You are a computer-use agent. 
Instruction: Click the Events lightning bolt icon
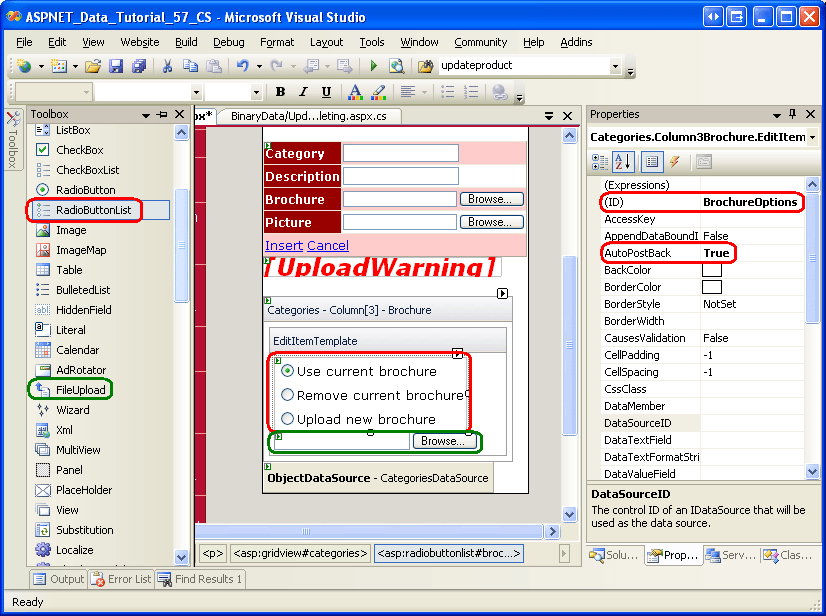[675, 162]
